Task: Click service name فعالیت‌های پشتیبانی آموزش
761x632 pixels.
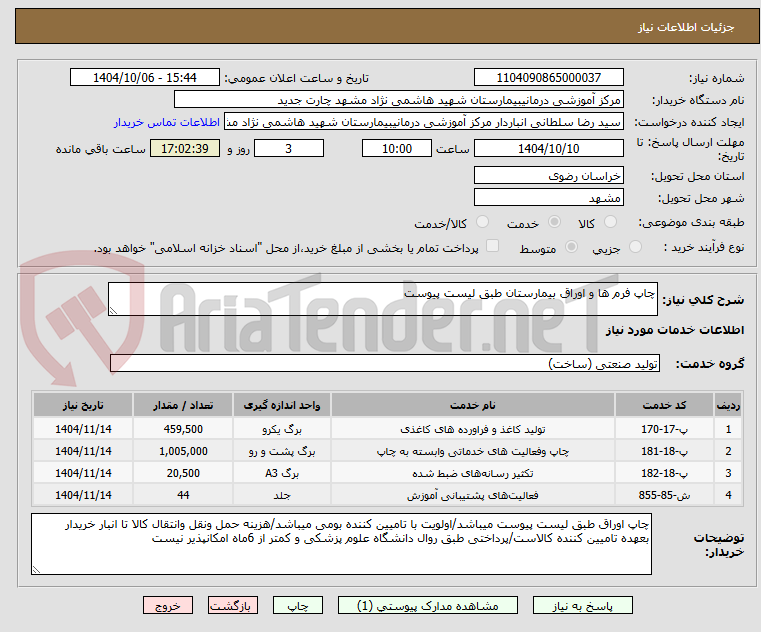Action: [473, 495]
